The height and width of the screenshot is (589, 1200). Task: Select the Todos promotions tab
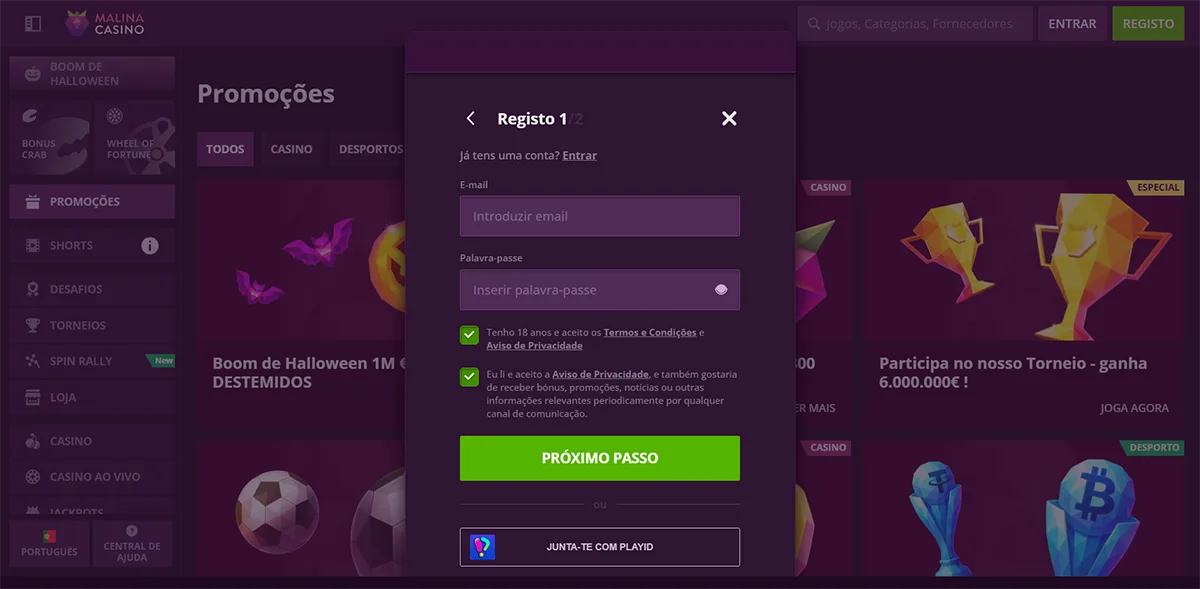tap(225, 149)
